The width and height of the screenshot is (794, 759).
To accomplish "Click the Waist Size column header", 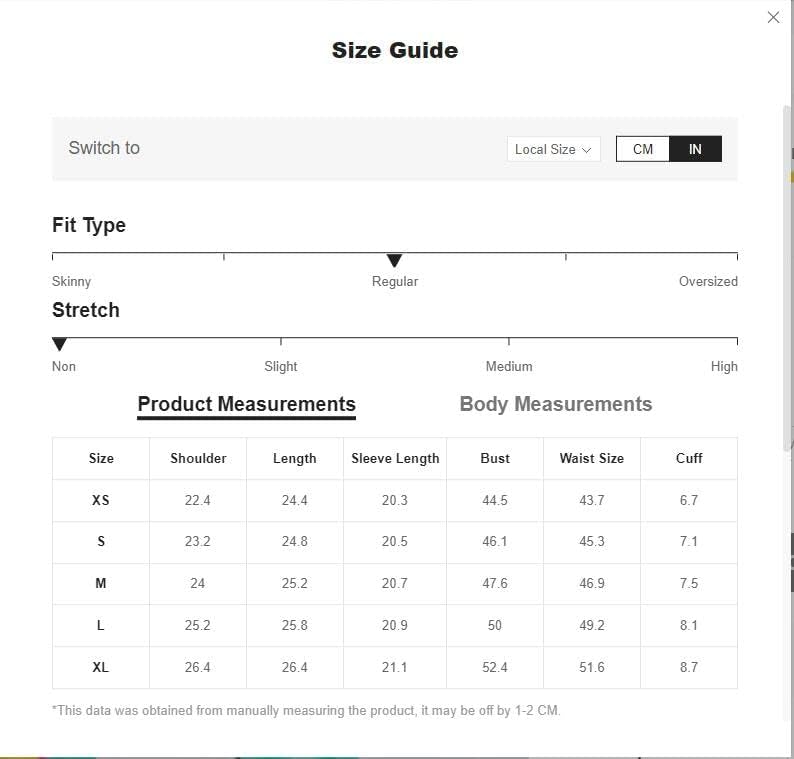I will pyautogui.click(x=591, y=458).
